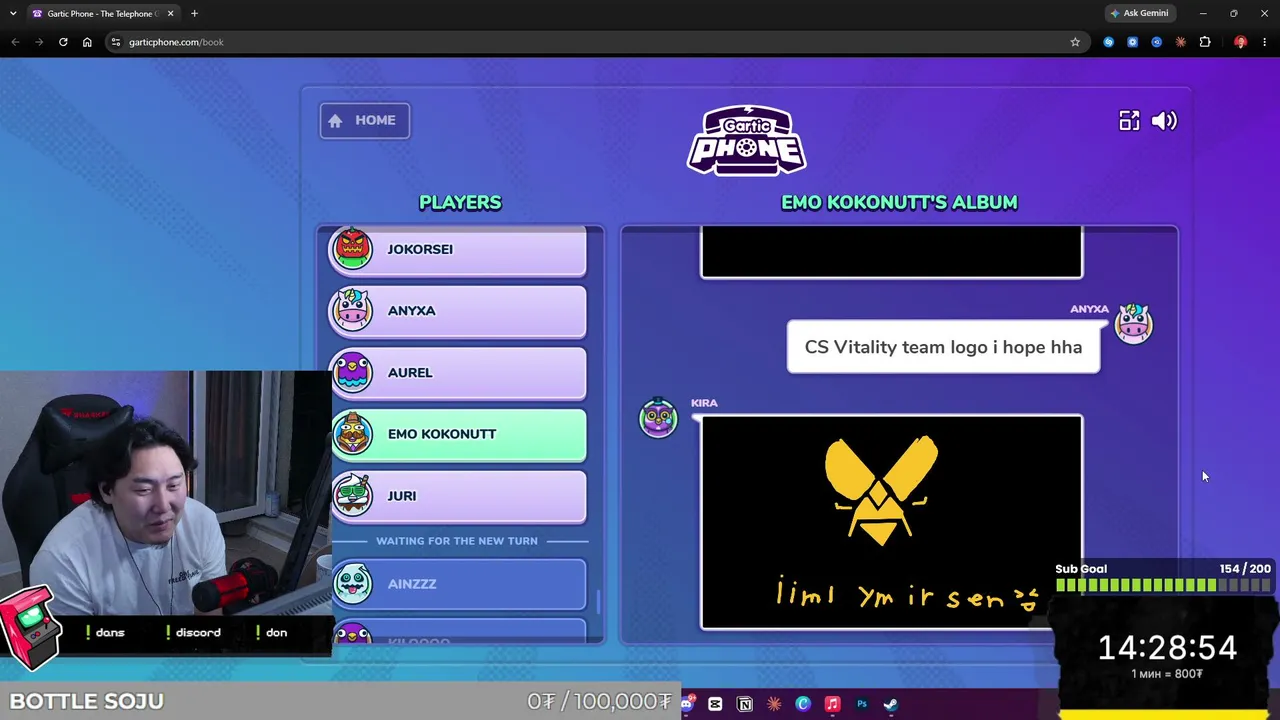
Task: Bookmark this page with the star icon
Action: coord(1075,42)
